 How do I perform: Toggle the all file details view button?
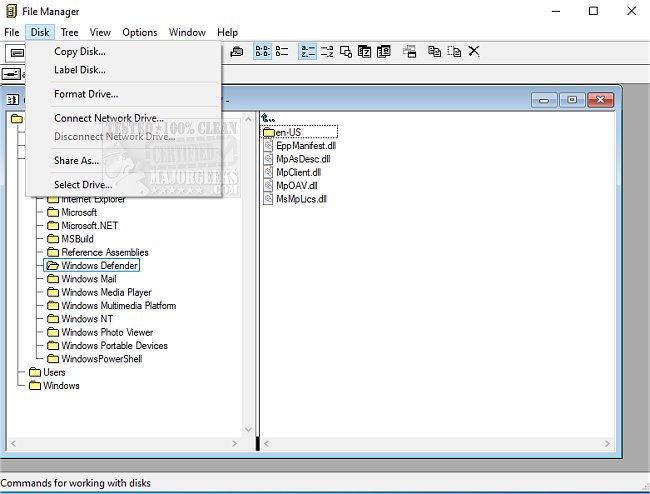click(x=283, y=51)
